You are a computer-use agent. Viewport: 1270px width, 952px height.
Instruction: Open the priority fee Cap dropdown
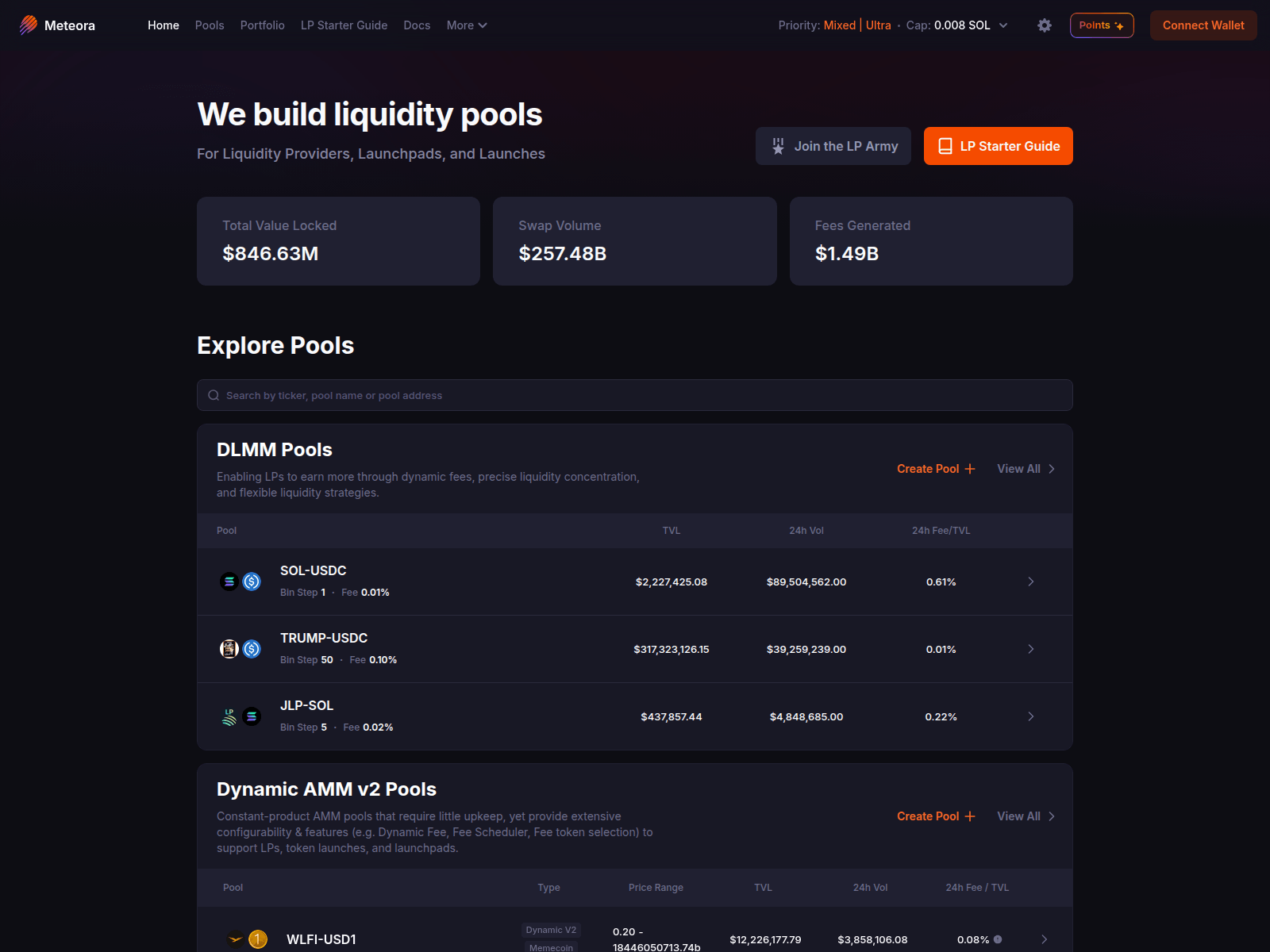tap(1003, 25)
